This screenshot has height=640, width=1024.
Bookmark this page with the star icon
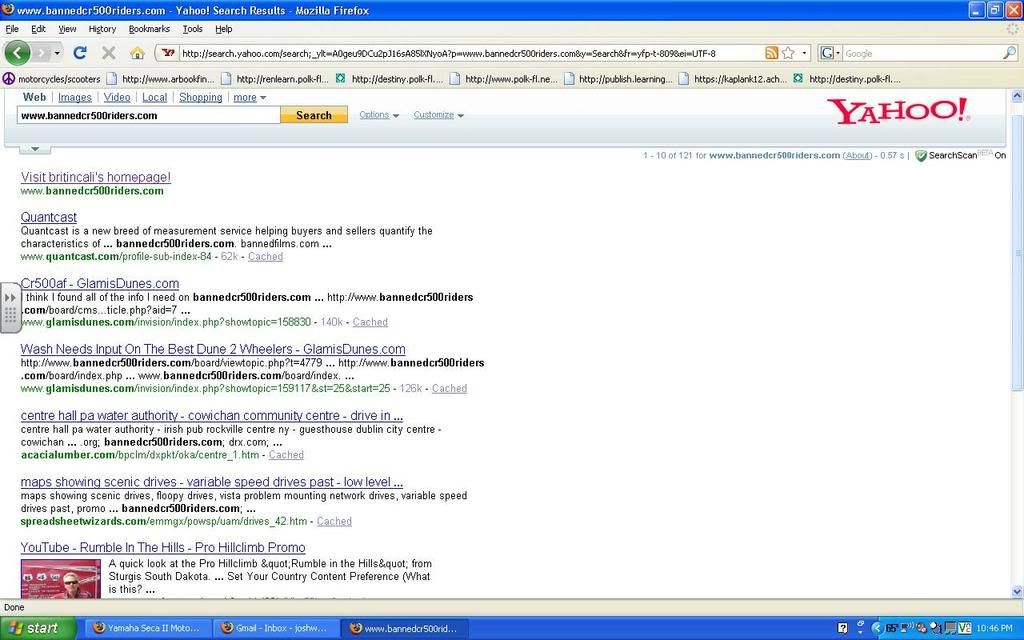click(x=788, y=53)
